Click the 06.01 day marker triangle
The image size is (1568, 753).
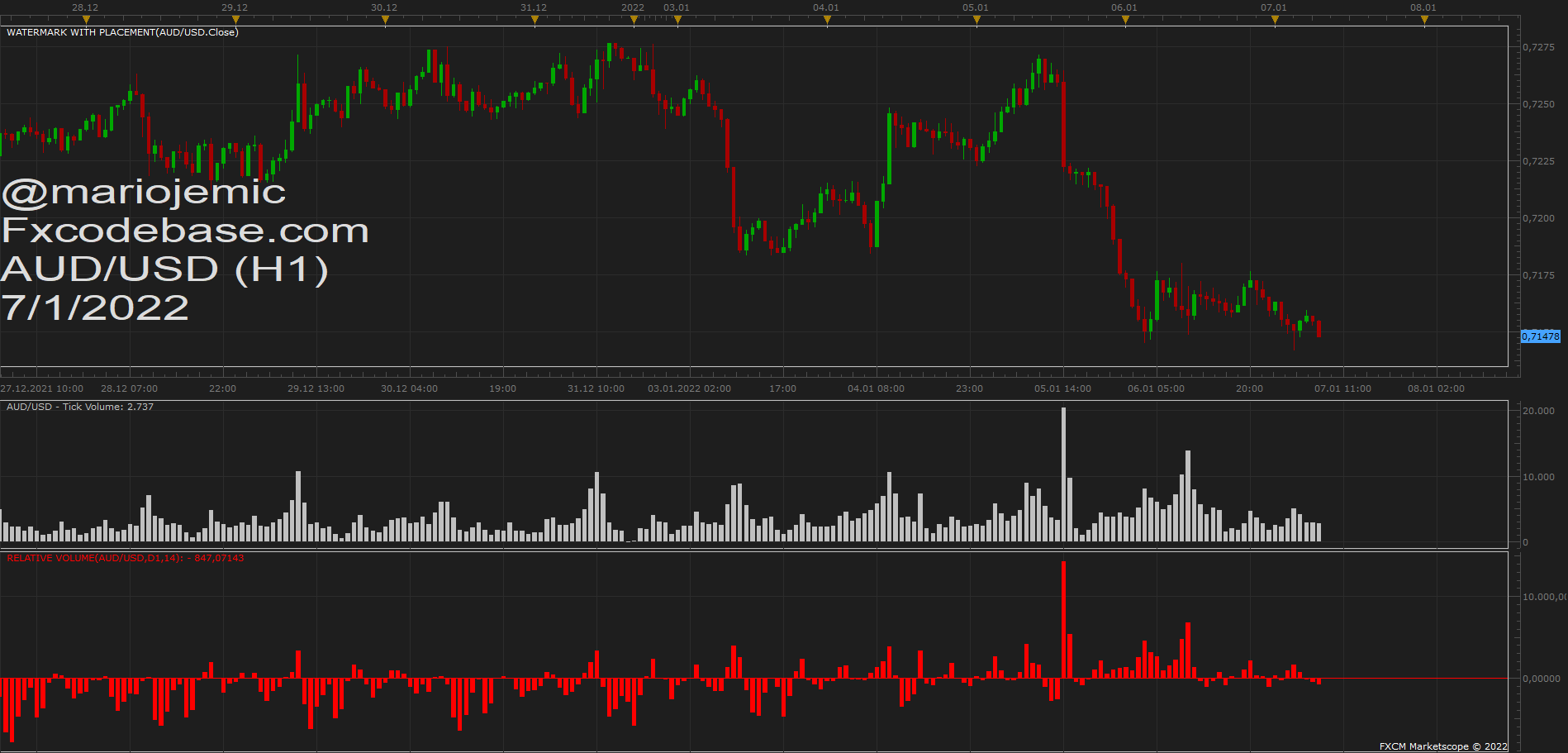1125,21
